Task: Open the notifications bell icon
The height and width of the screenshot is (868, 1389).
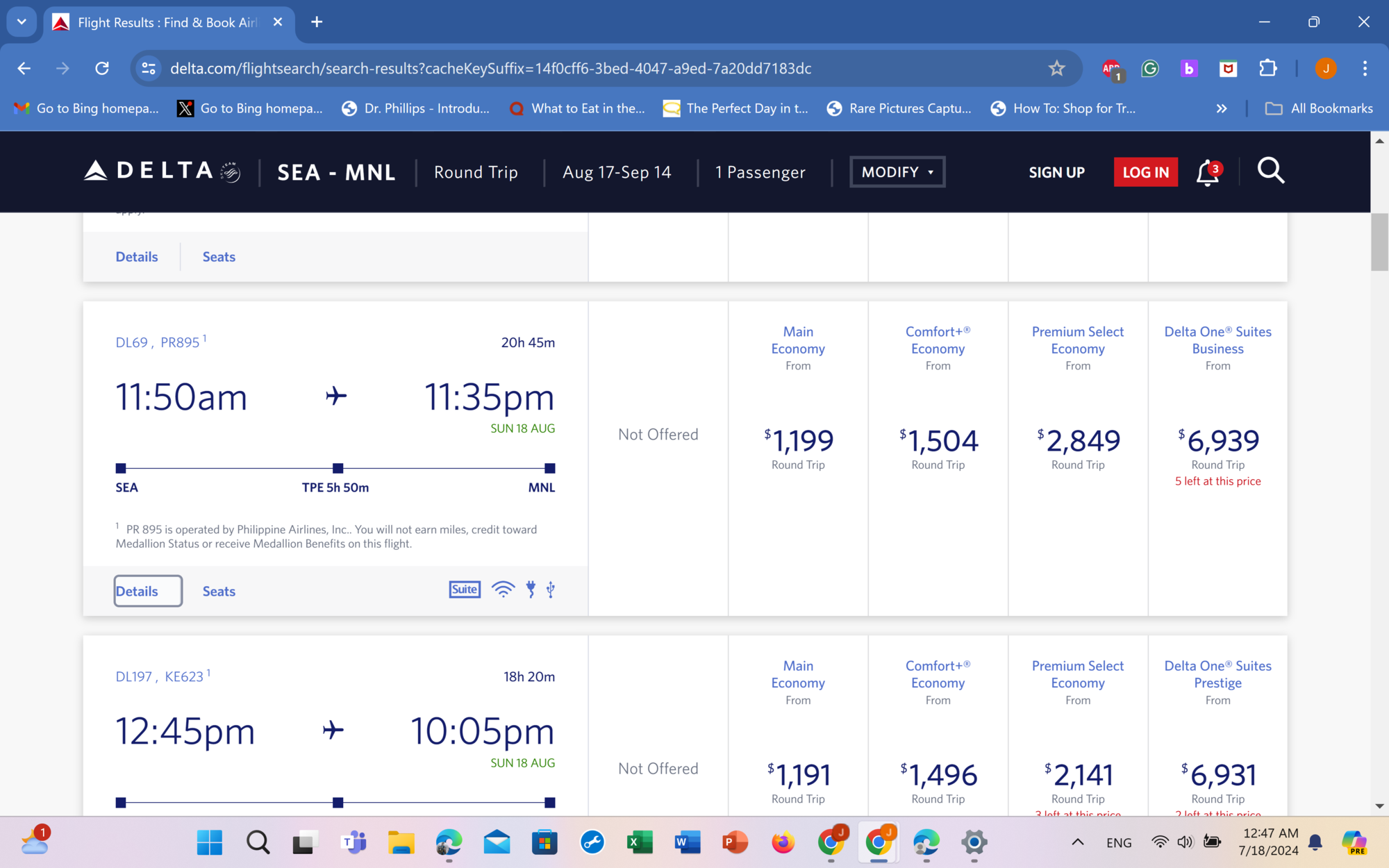Action: pyautogui.click(x=1207, y=173)
